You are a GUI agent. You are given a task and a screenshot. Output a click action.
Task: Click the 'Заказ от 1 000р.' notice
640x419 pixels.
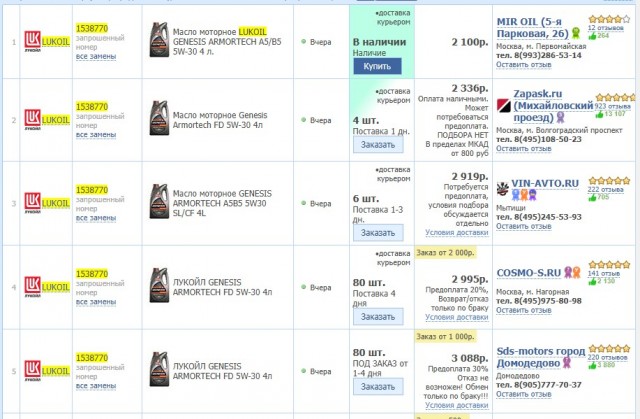(445, 337)
